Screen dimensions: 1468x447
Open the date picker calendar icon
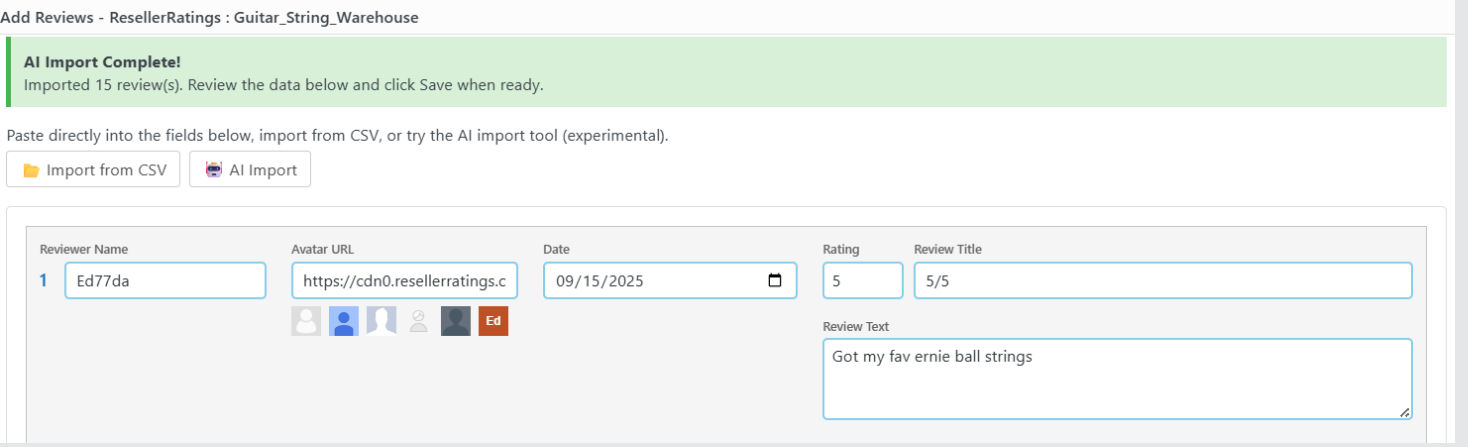775,281
